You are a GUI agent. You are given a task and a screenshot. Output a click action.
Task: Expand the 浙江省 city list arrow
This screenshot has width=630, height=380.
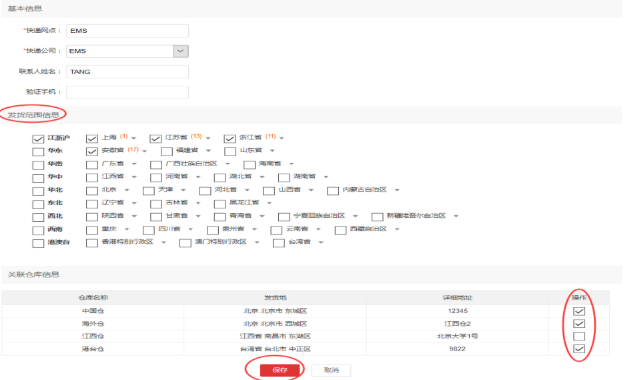282,138
